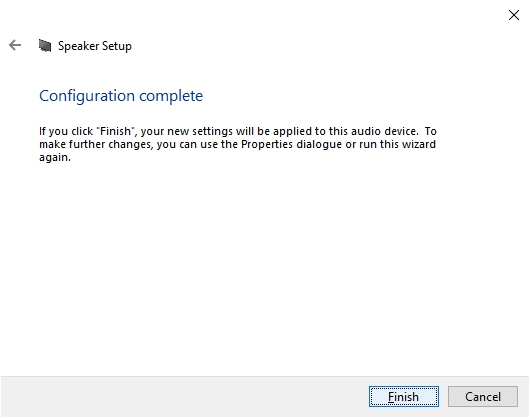Screen dimensions: 530x418
Task: Close the Speaker Setup wizard window
Action: coord(514,15)
